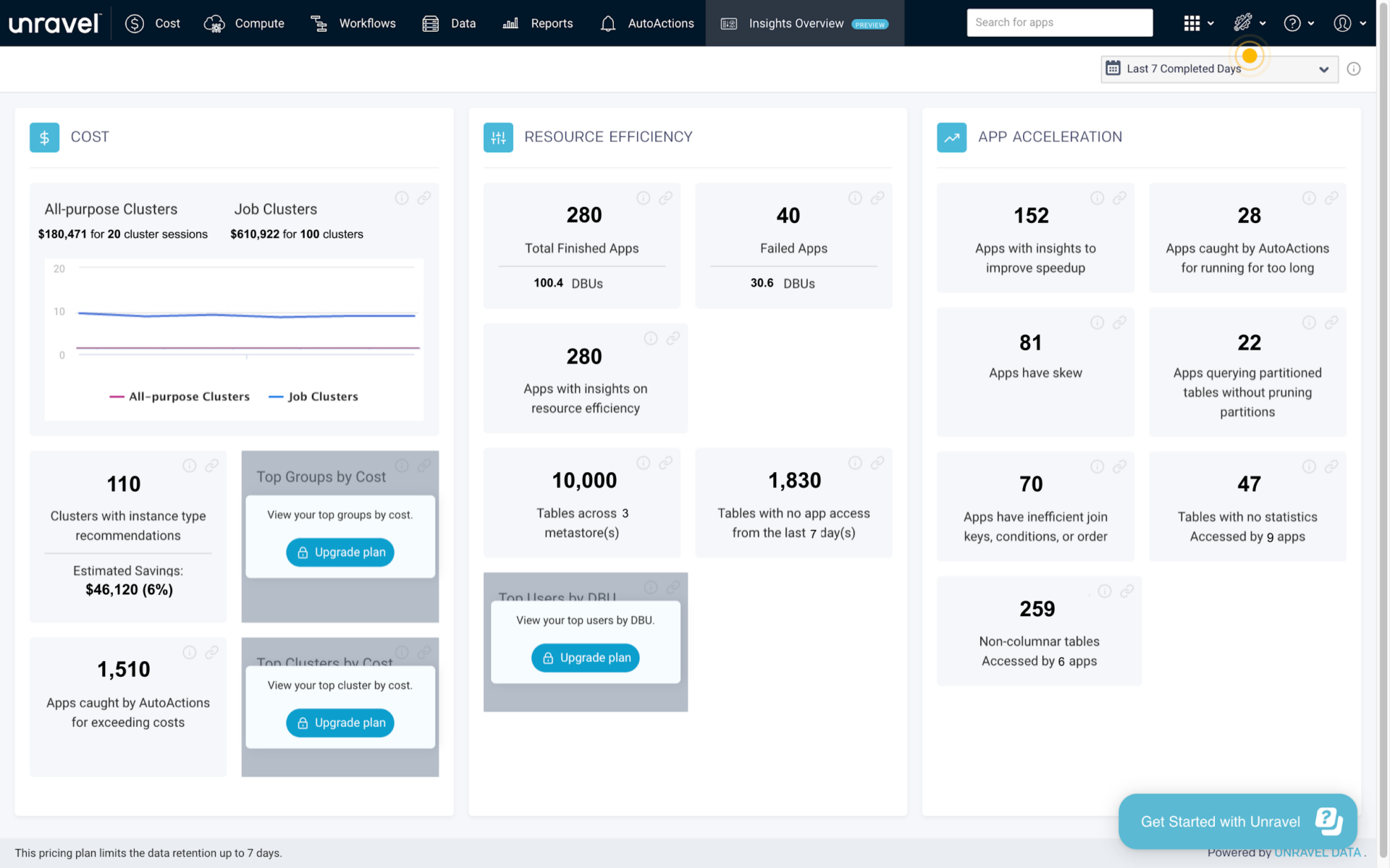The height and width of the screenshot is (868, 1390).
Task: Show info tooltip on Apps have skew card
Action: pyautogui.click(x=1096, y=322)
